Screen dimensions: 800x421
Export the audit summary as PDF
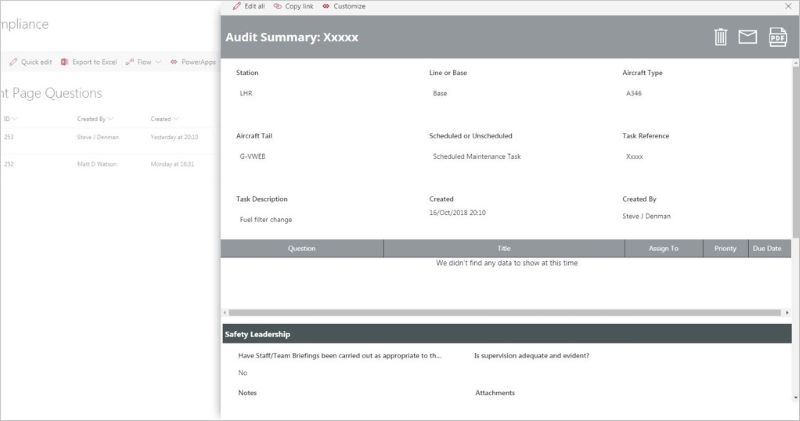click(x=778, y=37)
